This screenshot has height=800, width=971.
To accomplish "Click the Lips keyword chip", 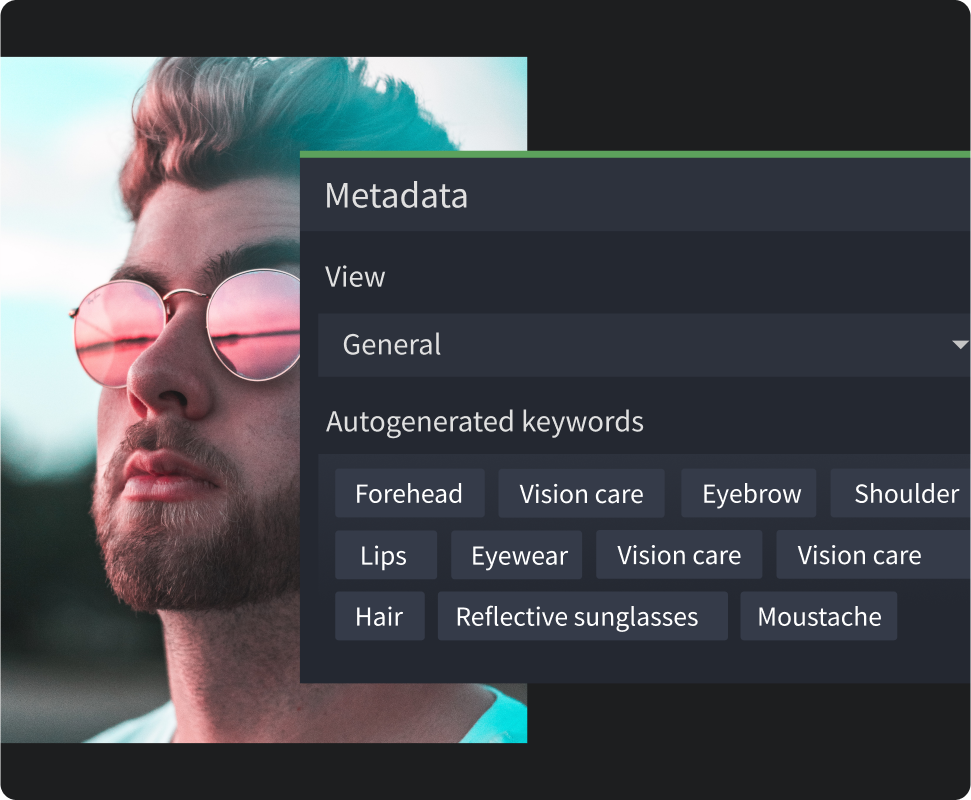I will click(385, 555).
